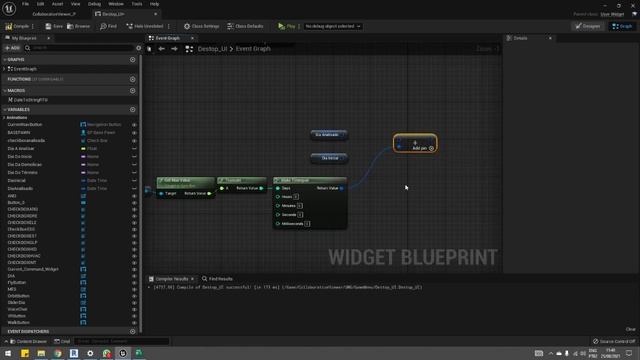The height and width of the screenshot is (360, 640).
Task: Toggle visibility of DIA variable
Action: [x=134, y=276]
